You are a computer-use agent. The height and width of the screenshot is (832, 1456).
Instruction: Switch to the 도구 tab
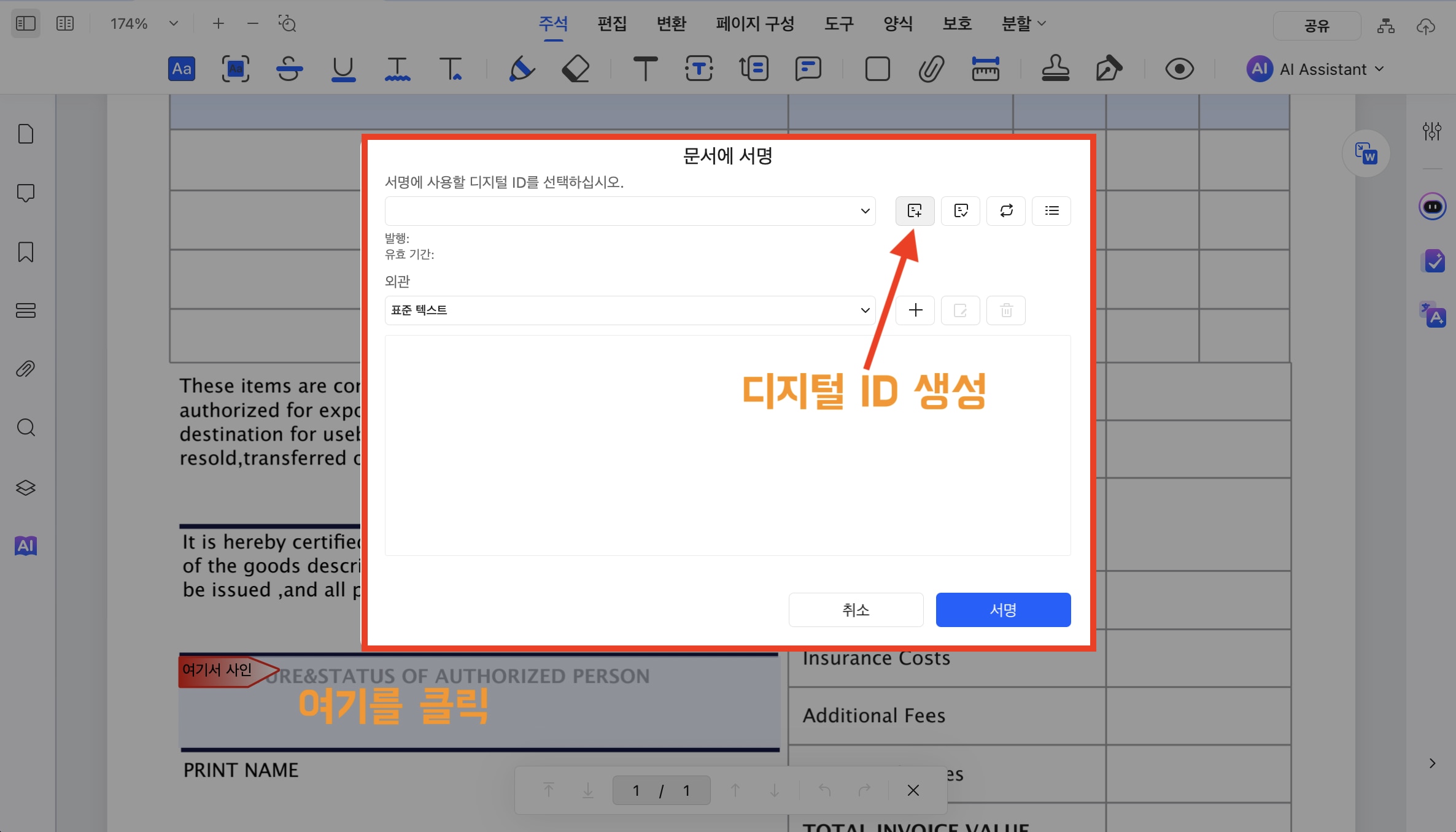839,24
